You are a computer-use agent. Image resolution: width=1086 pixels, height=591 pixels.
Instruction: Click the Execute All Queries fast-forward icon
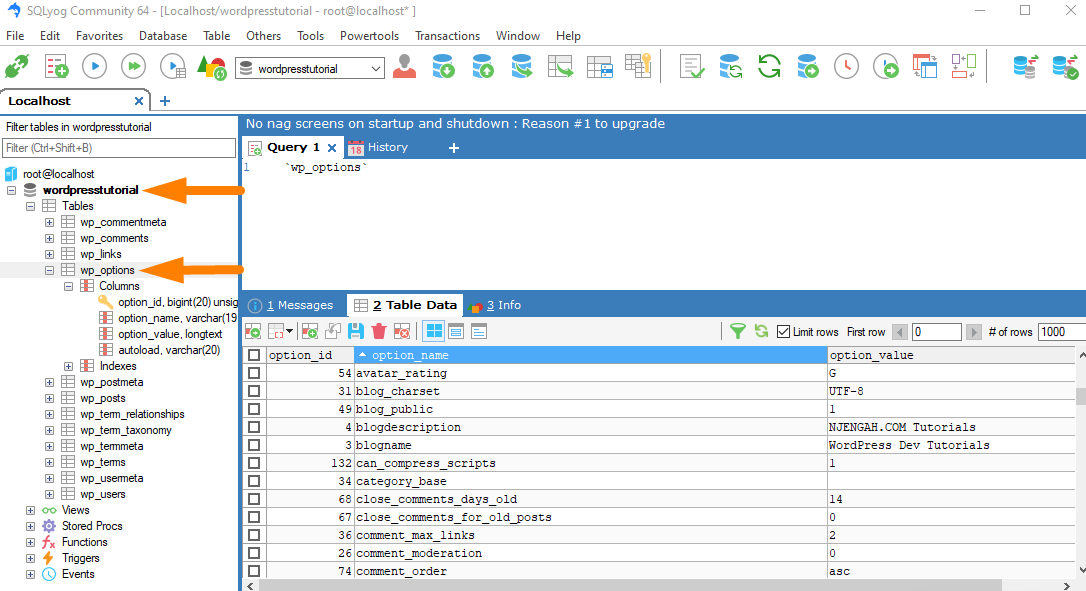[x=134, y=67]
